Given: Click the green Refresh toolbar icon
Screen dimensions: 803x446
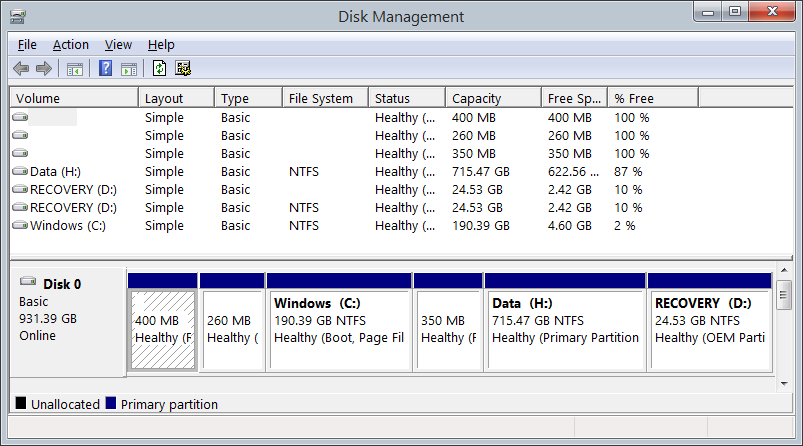Looking at the screenshot, I should (159, 68).
